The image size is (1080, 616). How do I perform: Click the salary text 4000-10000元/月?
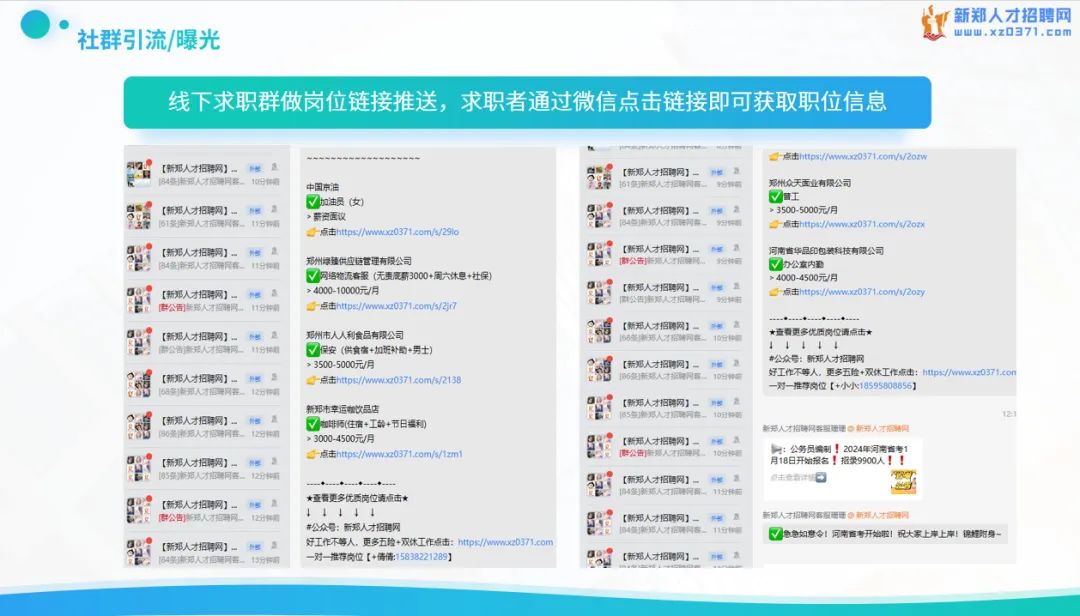[346, 291]
